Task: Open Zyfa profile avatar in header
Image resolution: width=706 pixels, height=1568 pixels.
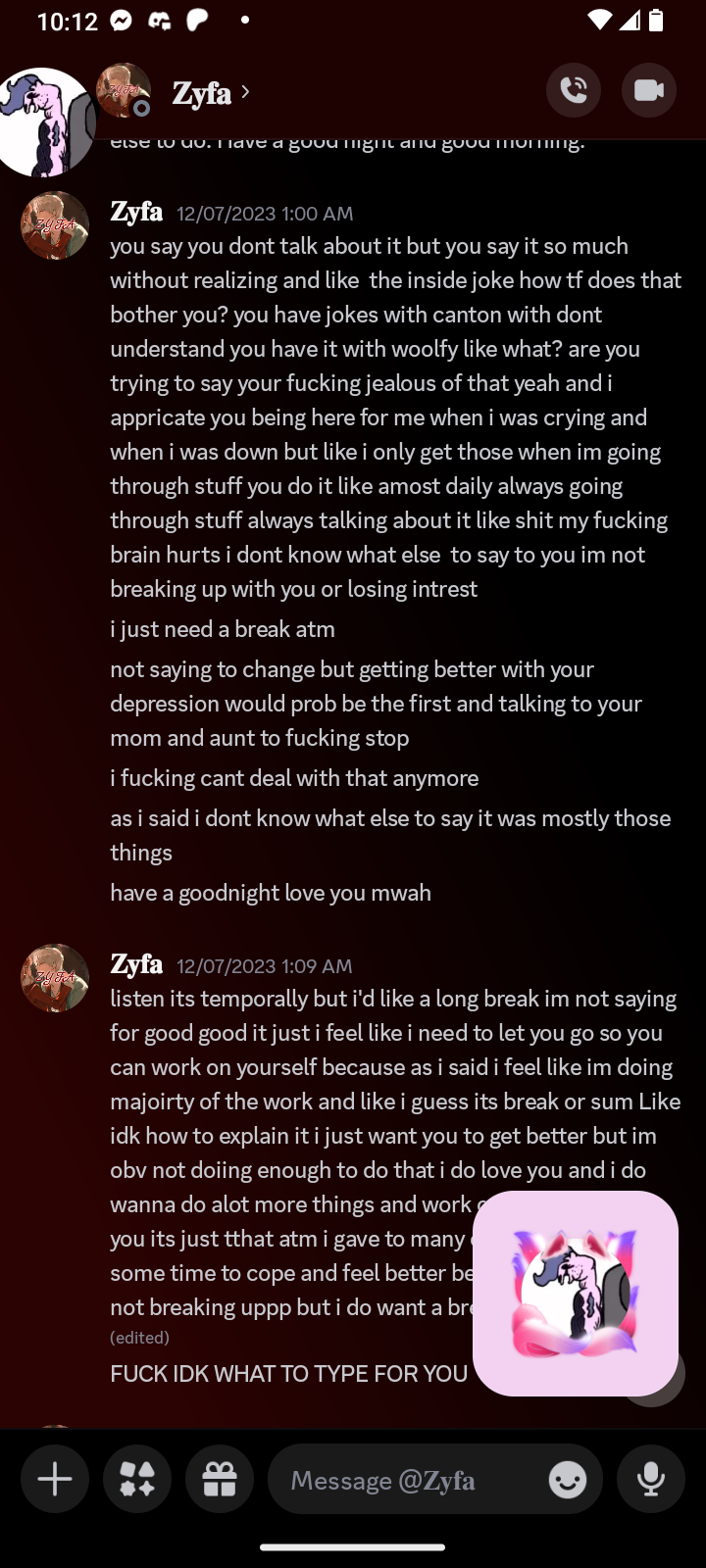Action: 124,90
